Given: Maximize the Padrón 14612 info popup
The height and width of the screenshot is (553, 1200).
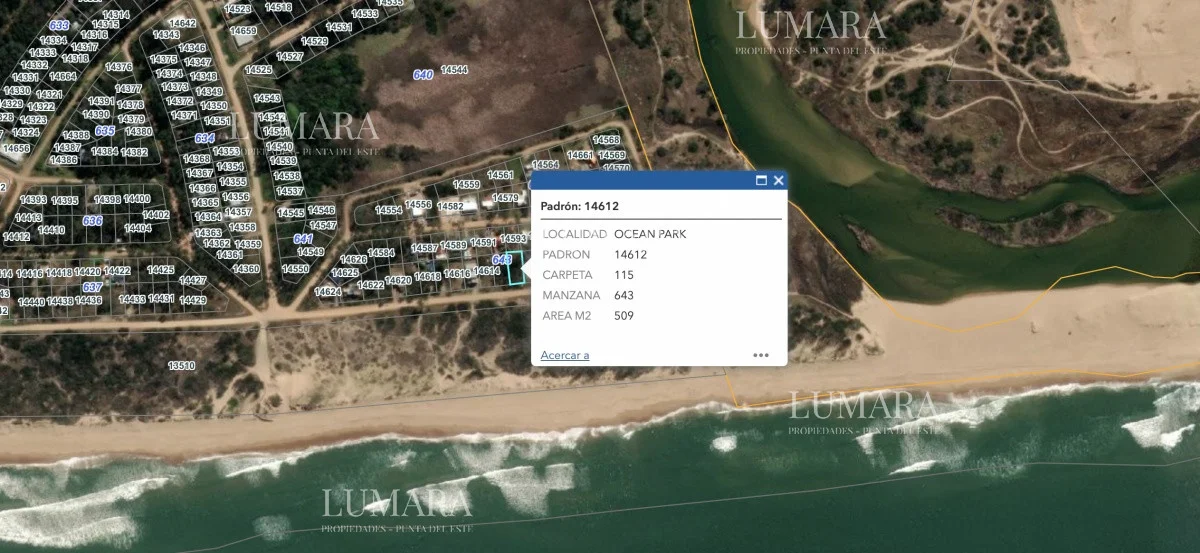Looking at the screenshot, I should [761, 181].
